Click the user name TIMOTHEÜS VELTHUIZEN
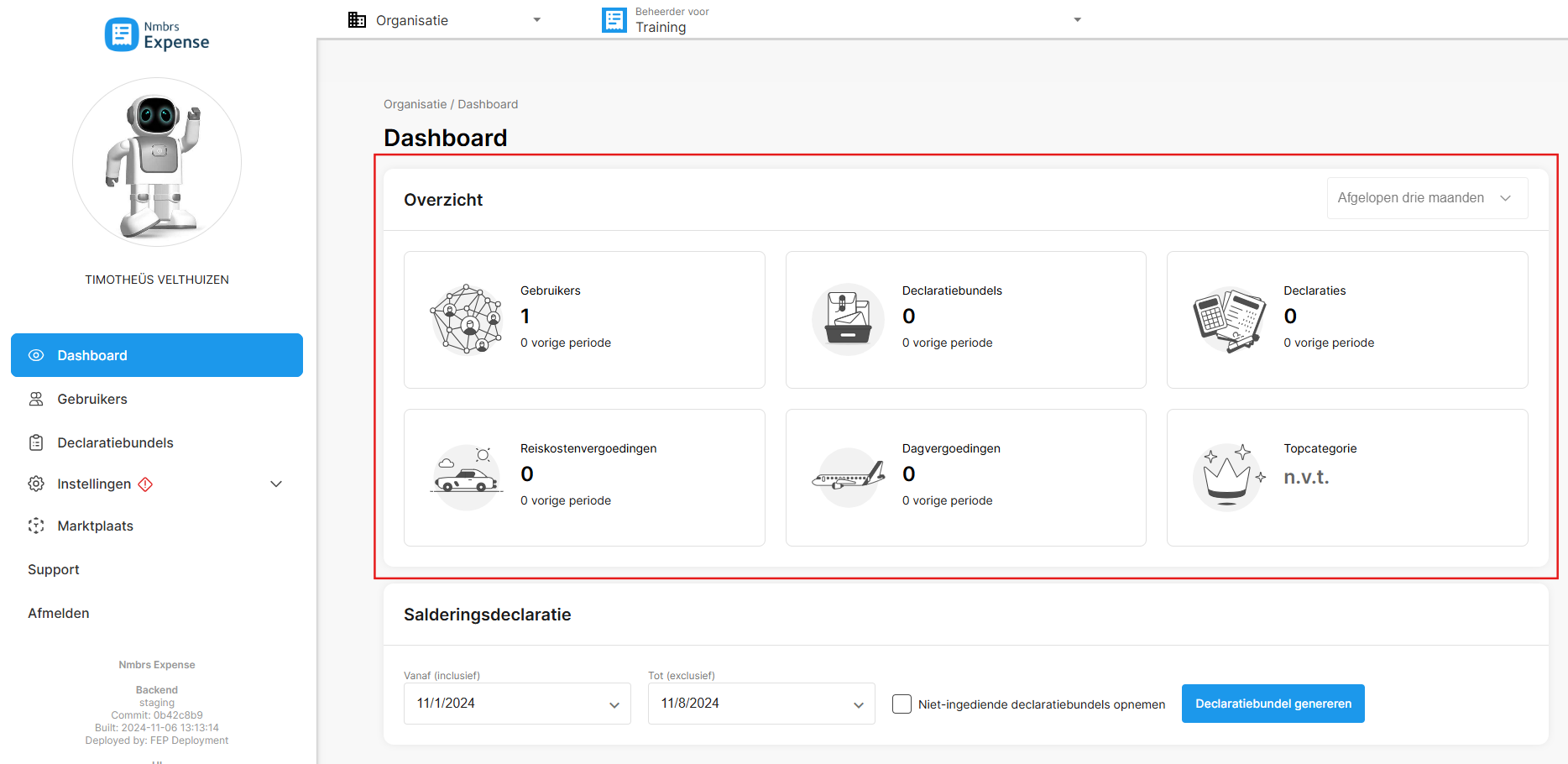Image resolution: width=1568 pixels, height=764 pixels. coord(157,280)
